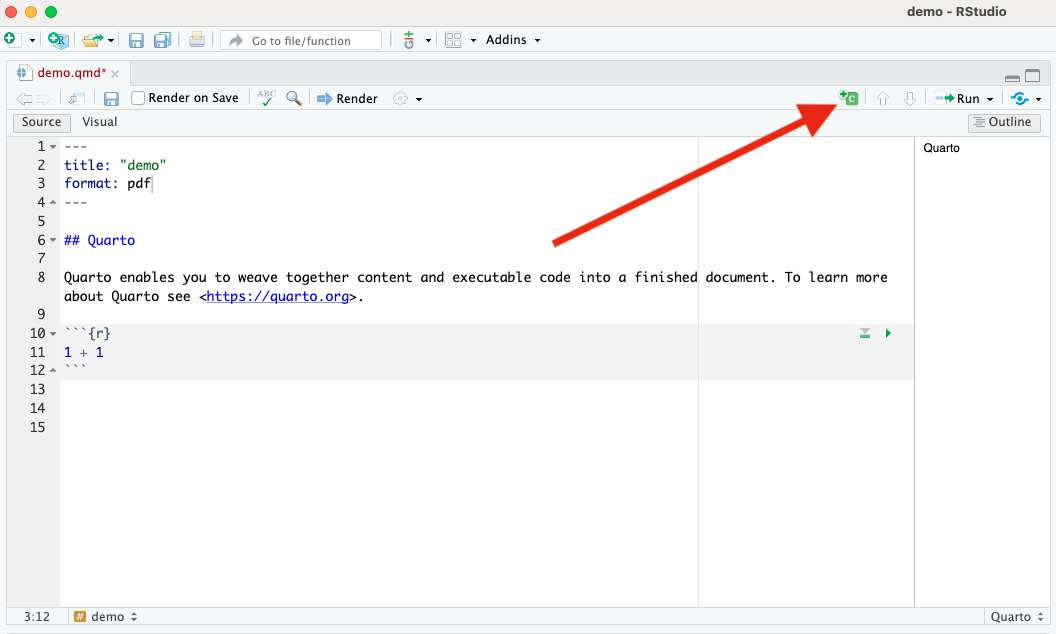This screenshot has width=1056, height=634.
Task: Collapse the Quarto section fold arrow
Action: [53, 241]
